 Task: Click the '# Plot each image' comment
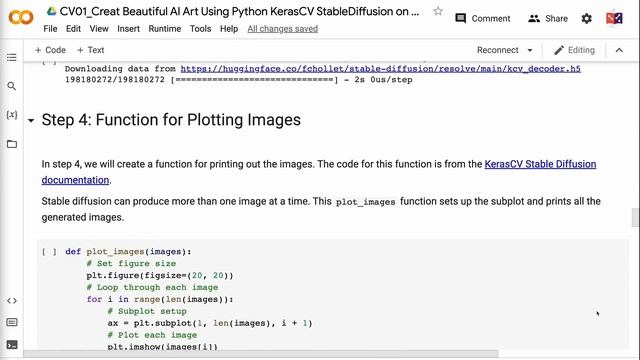[x=152, y=335]
